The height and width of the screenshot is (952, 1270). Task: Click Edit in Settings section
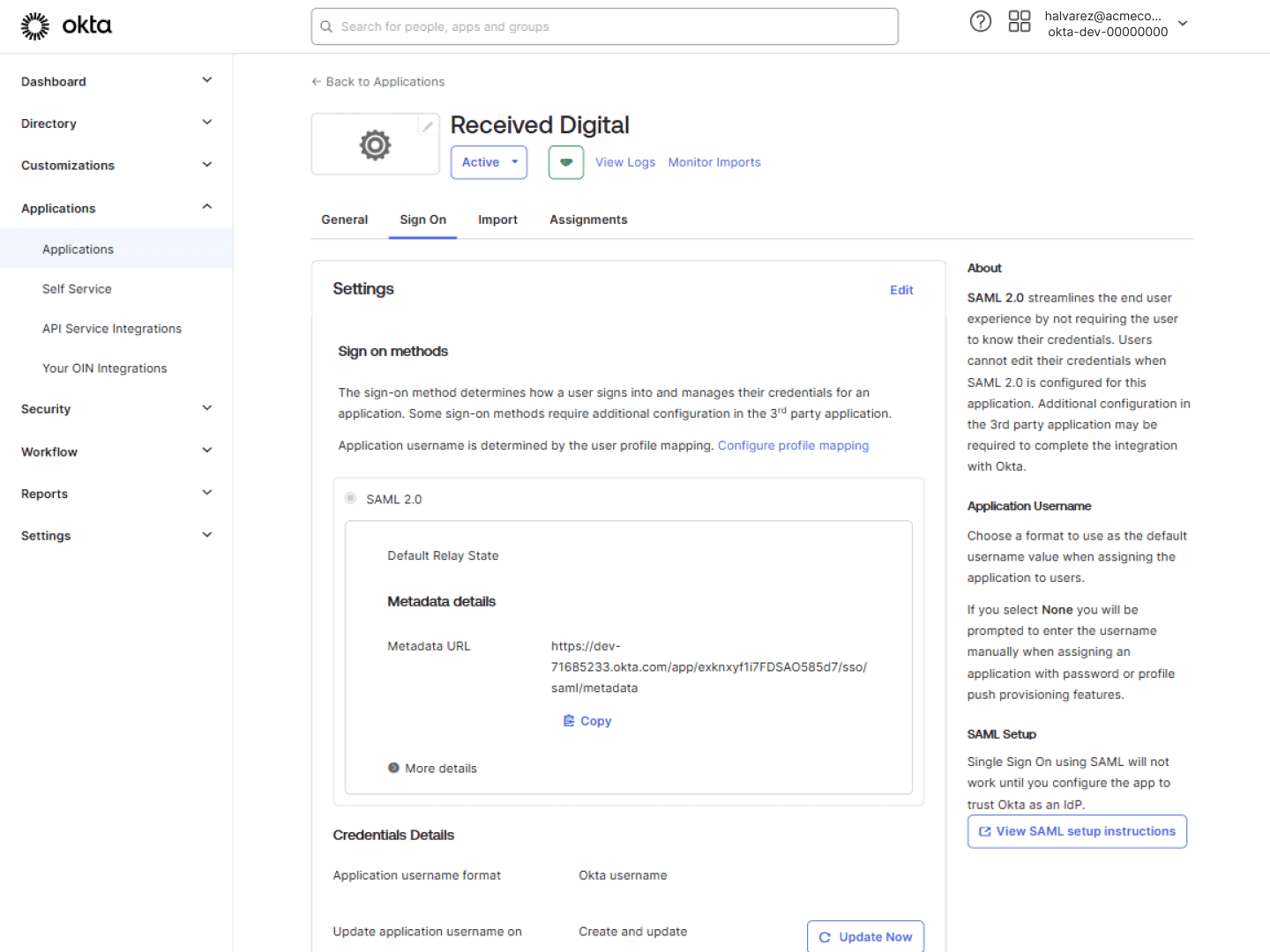pyautogui.click(x=901, y=290)
